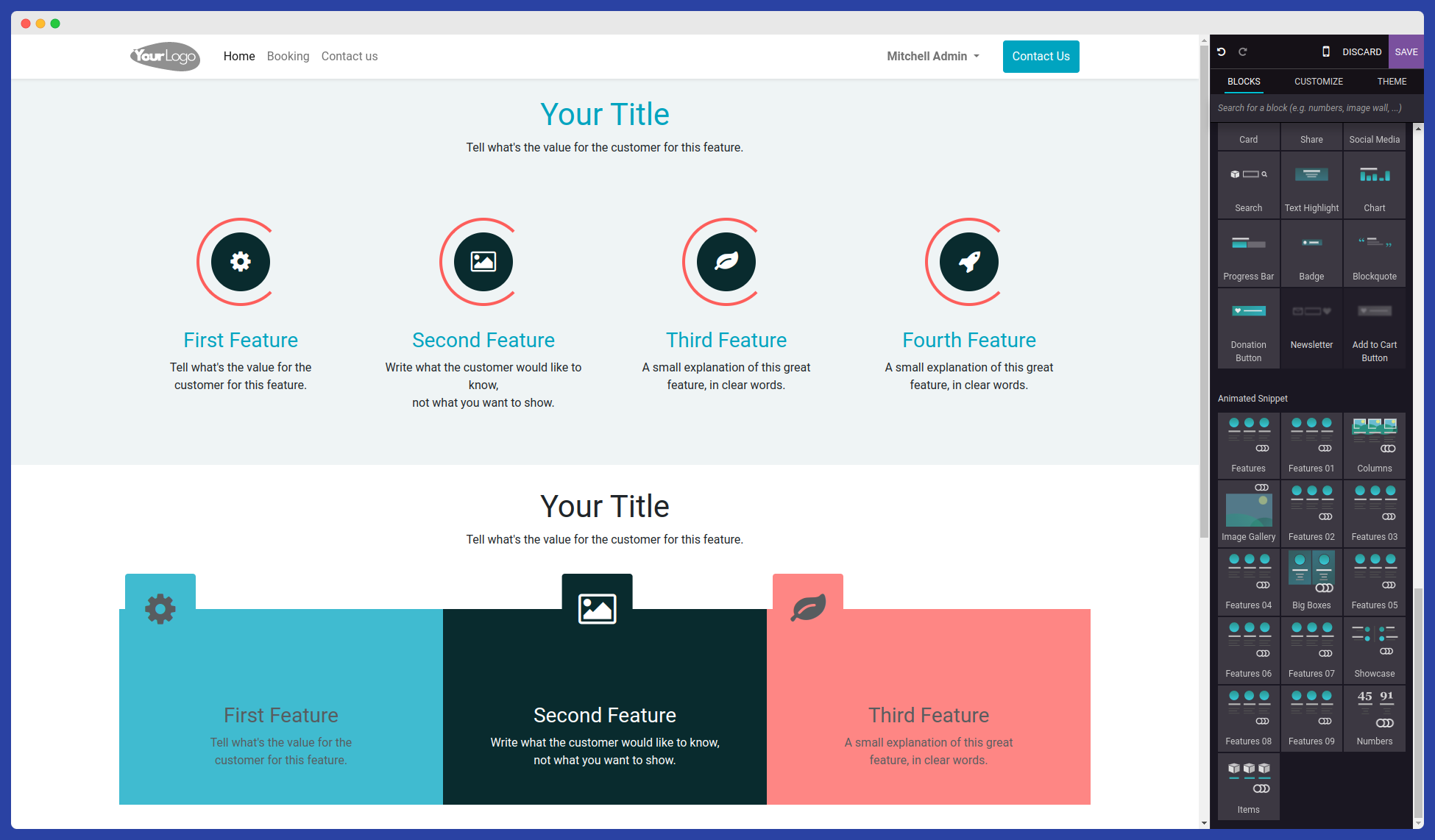The width and height of the screenshot is (1435, 840).
Task: Click the leaf icon on pink box
Action: pyautogui.click(x=808, y=608)
